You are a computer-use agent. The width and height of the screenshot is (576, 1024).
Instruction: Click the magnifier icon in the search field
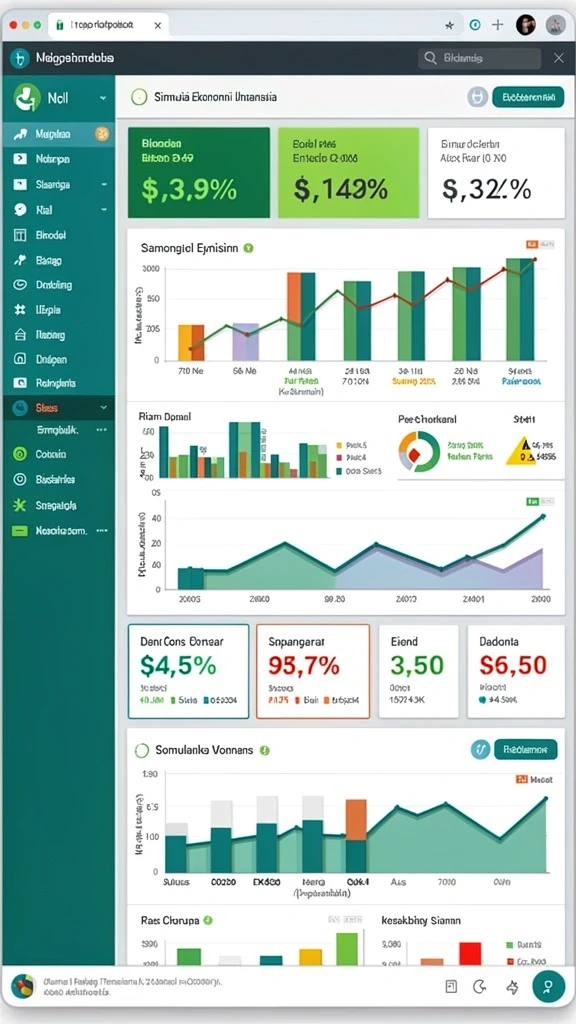pyautogui.click(x=430, y=58)
